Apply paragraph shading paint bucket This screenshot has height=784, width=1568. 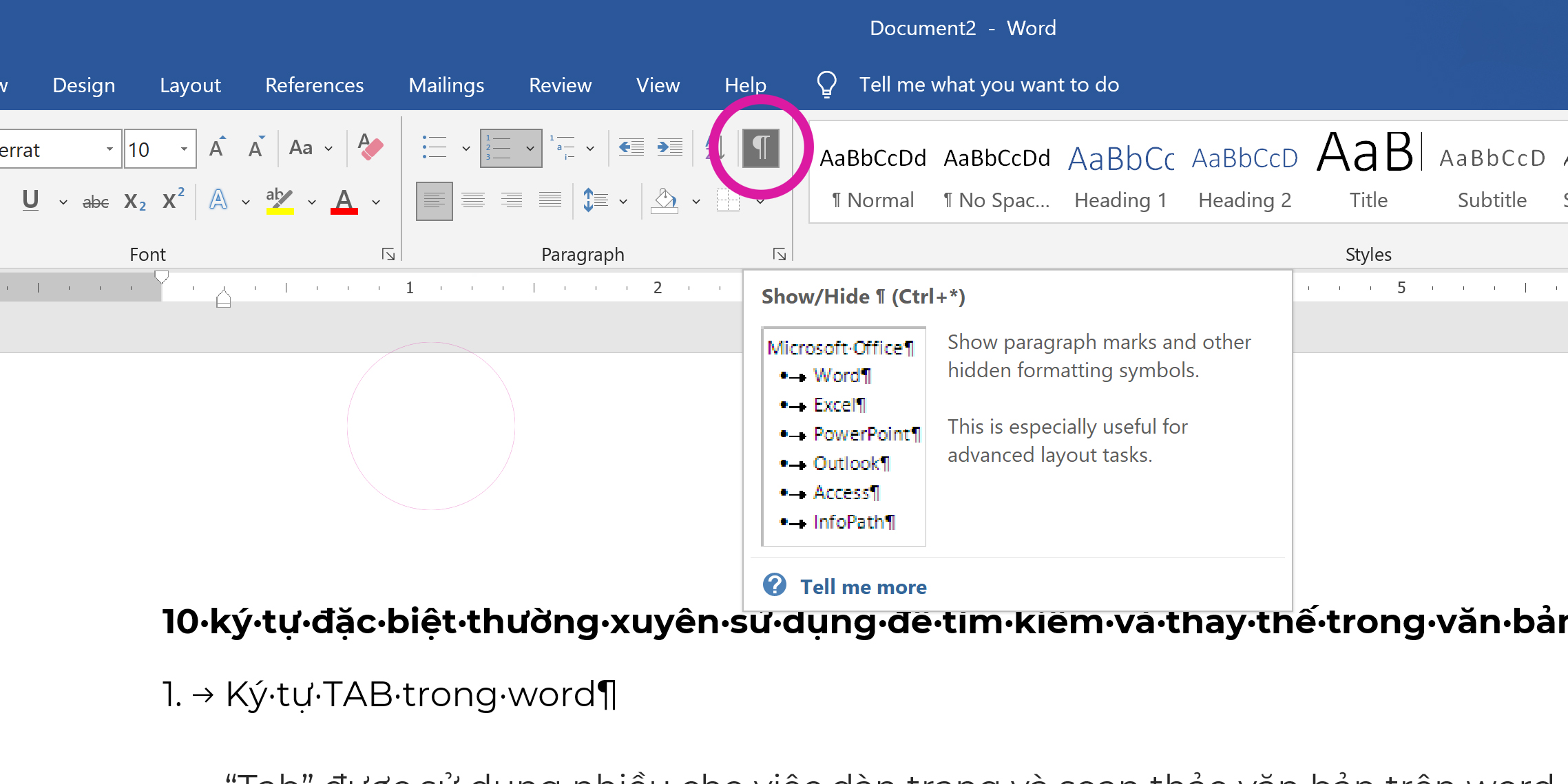click(665, 201)
